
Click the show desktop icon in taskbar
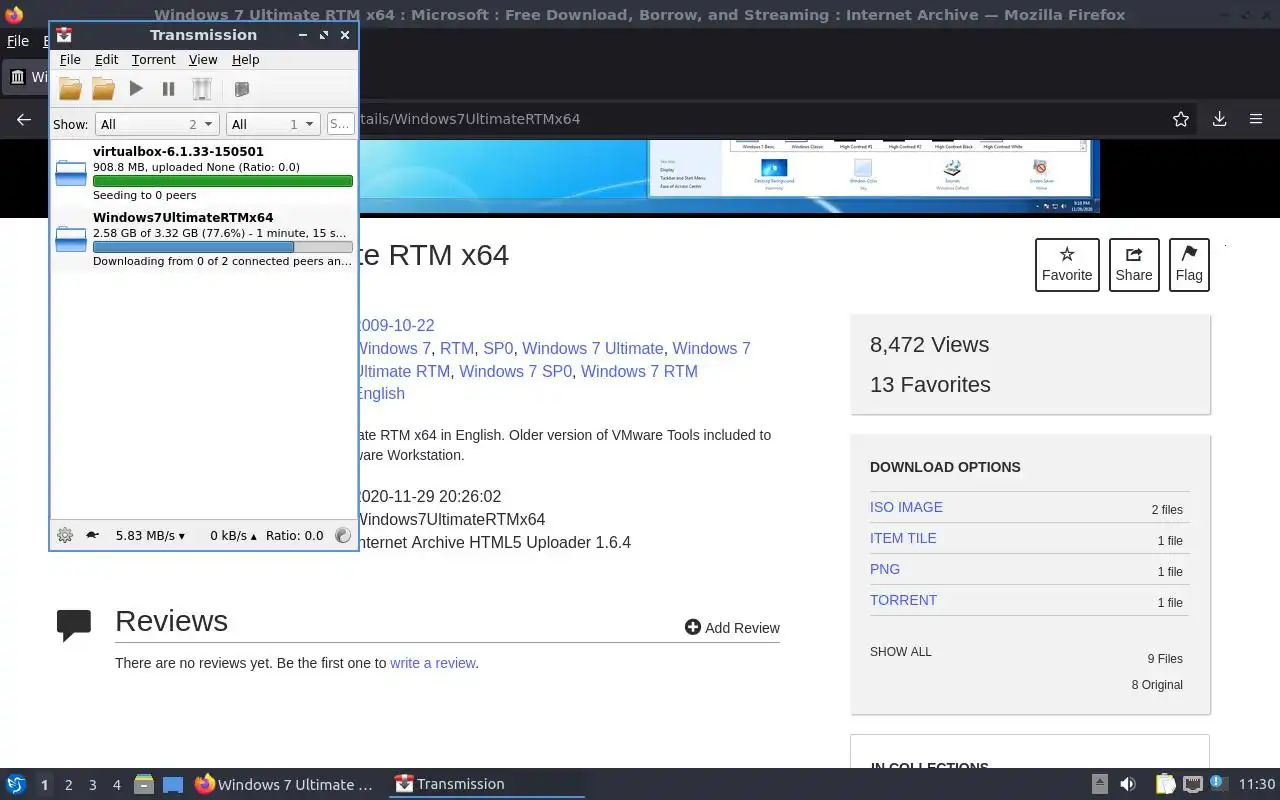tap(173, 784)
